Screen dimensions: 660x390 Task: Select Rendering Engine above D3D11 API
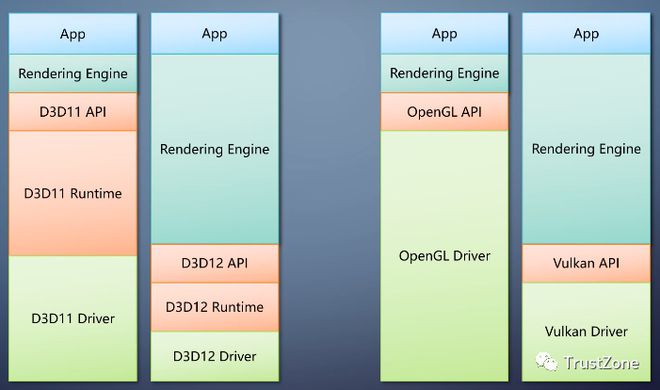(73, 74)
